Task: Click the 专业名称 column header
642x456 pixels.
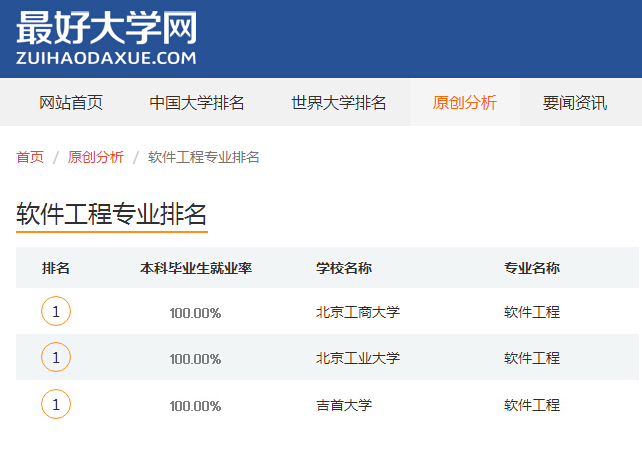Action: pos(531,268)
